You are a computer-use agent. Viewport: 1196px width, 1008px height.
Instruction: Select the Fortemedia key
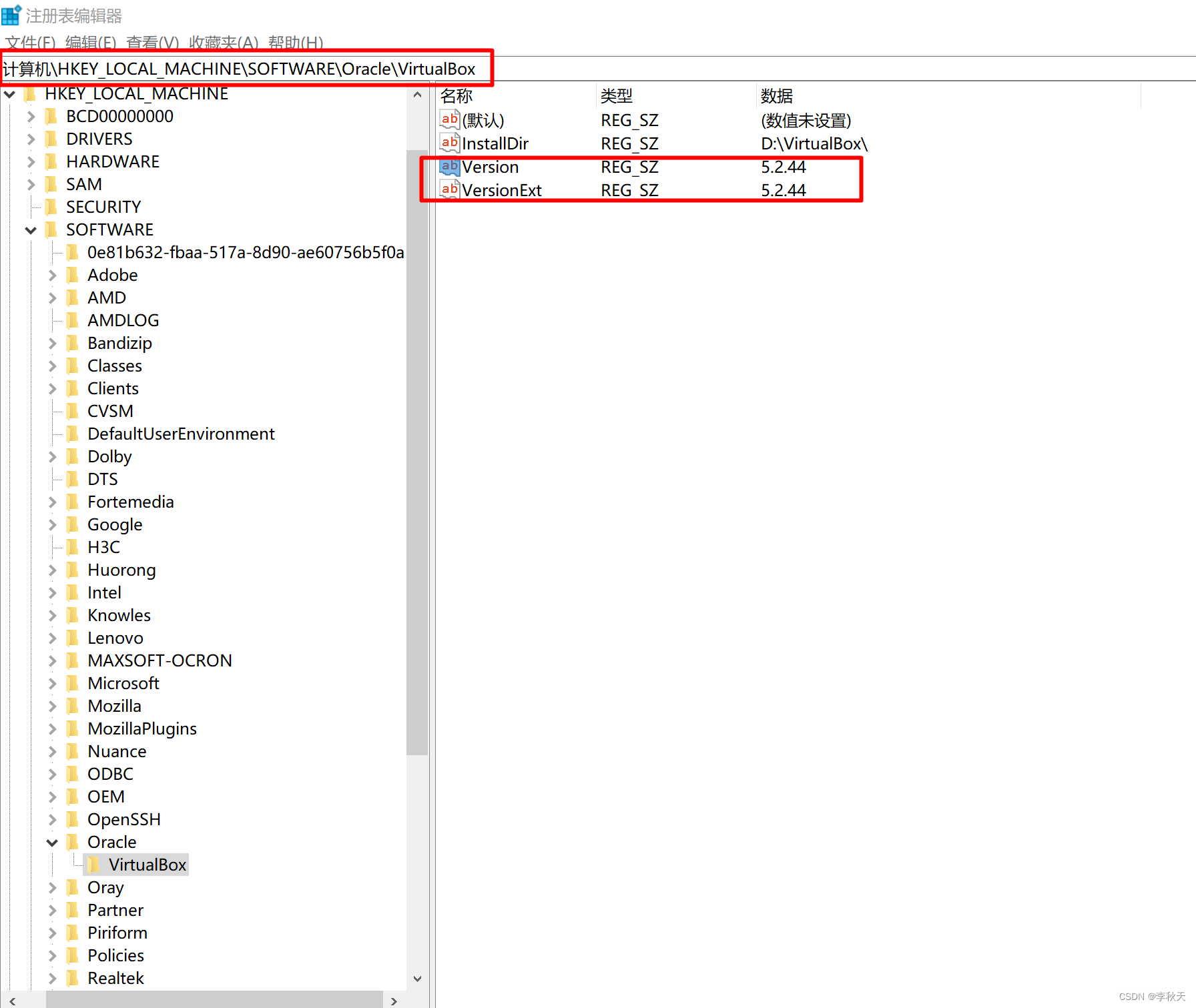[x=130, y=502]
